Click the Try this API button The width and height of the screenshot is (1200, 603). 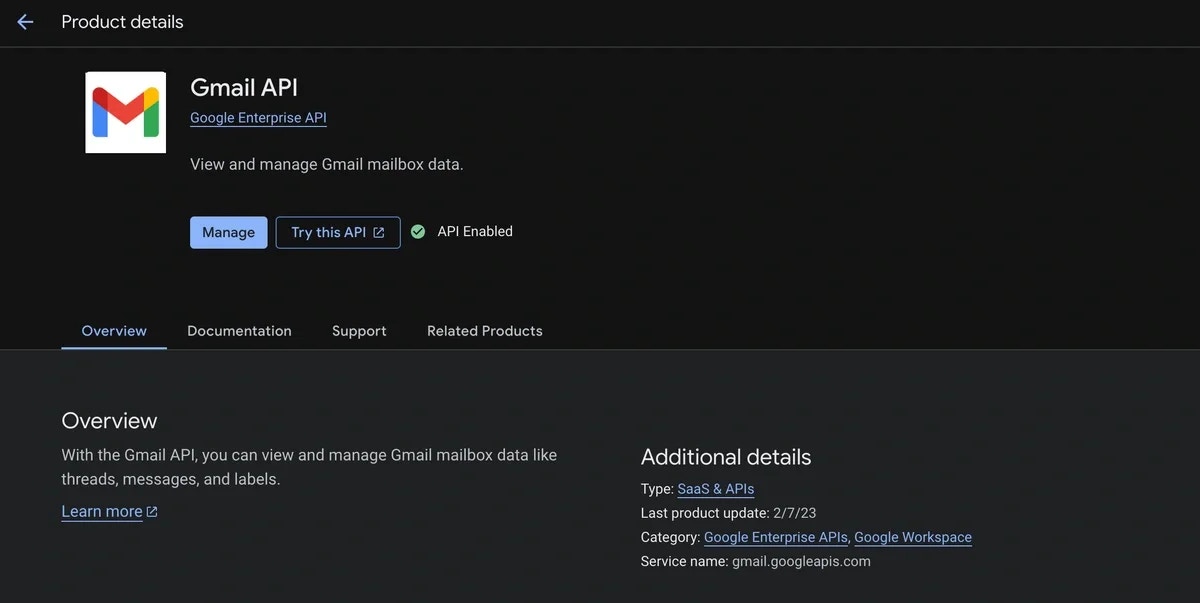coord(338,232)
